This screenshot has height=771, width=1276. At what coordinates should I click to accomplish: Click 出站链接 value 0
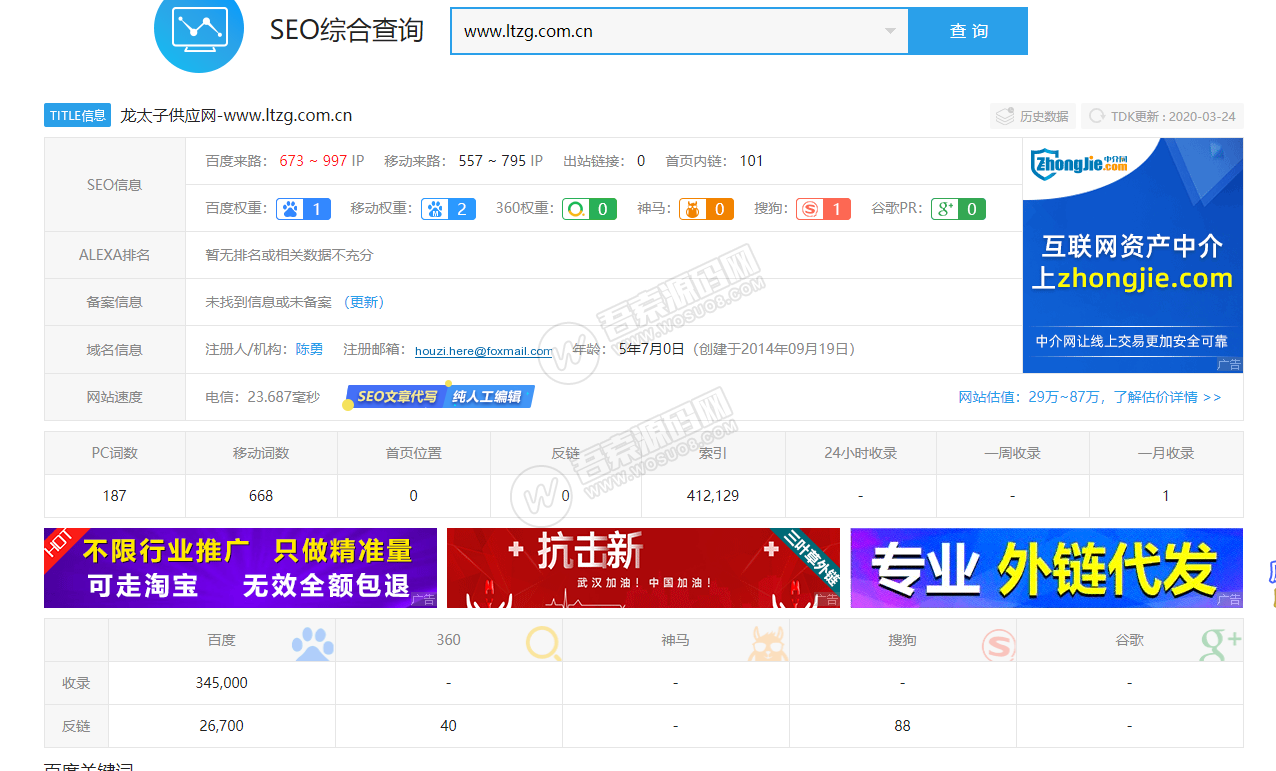(x=641, y=161)
